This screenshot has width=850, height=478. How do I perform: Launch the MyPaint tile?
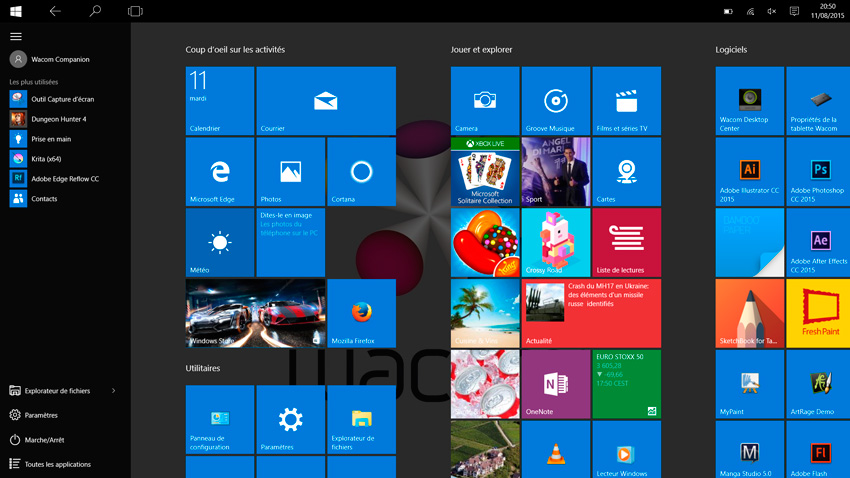[x=750, y=384]
